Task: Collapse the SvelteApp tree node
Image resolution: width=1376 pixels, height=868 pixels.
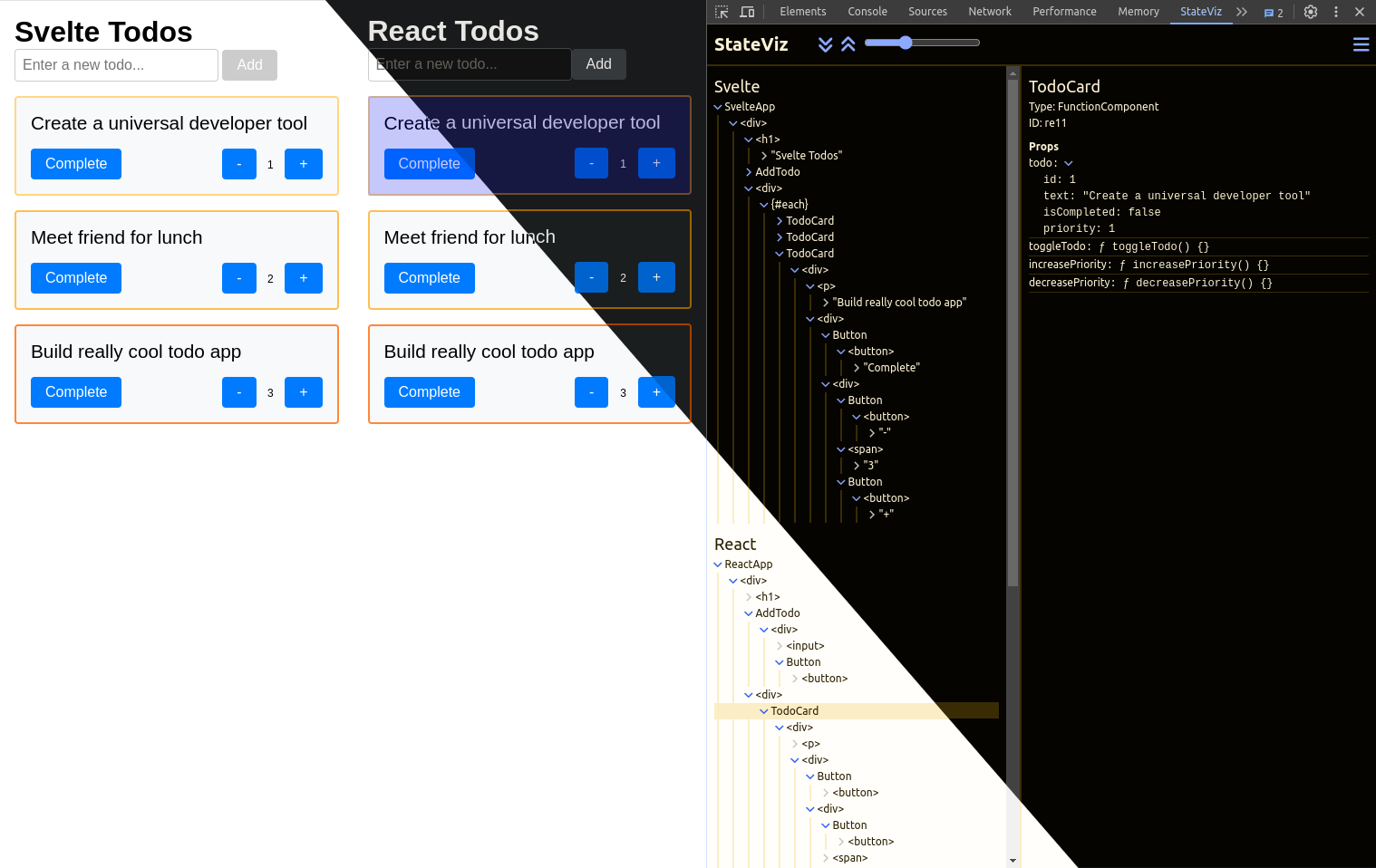Action: pos(718,107)
